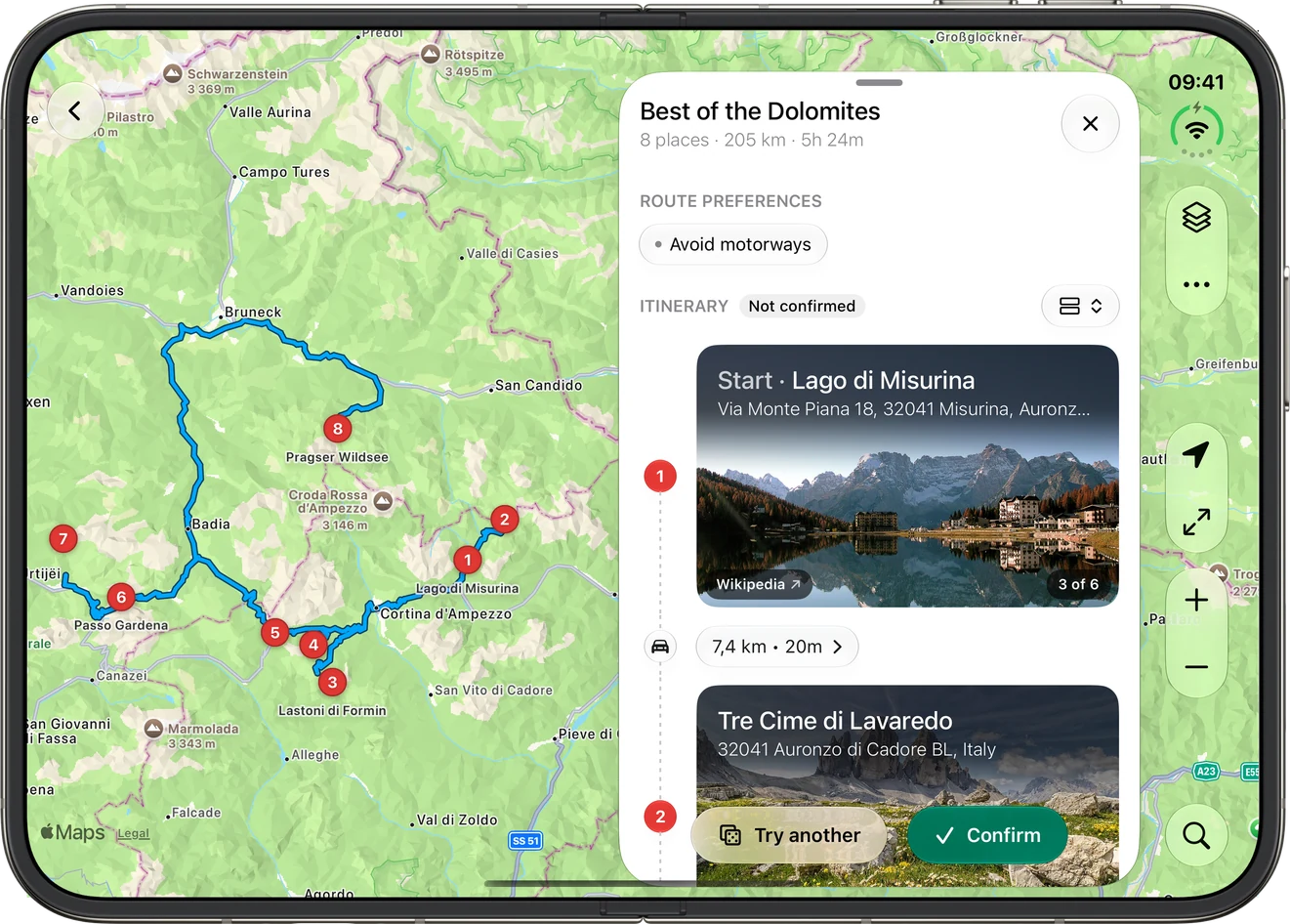Screen dimensions: 1290x924
Task: Zoom in with the plus button
Action: [1196, 601]
